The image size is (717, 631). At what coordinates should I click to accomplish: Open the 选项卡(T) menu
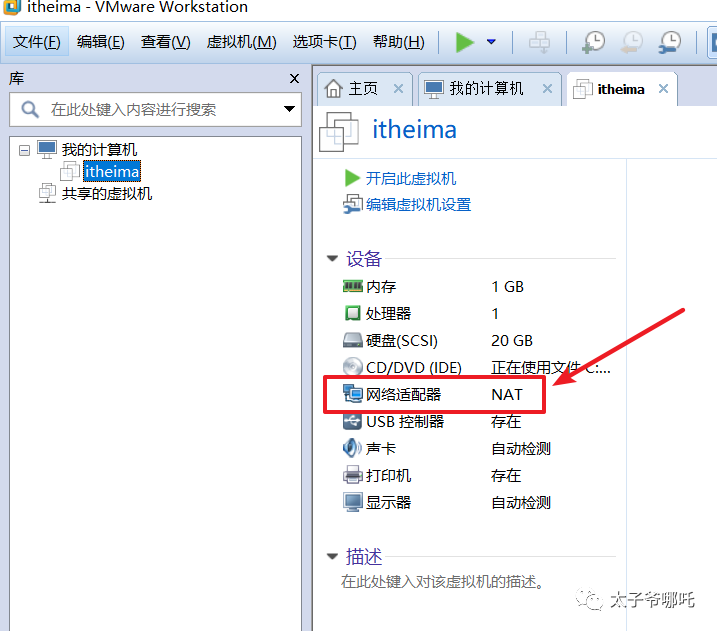pyautogui.click(x=324, y=42)
